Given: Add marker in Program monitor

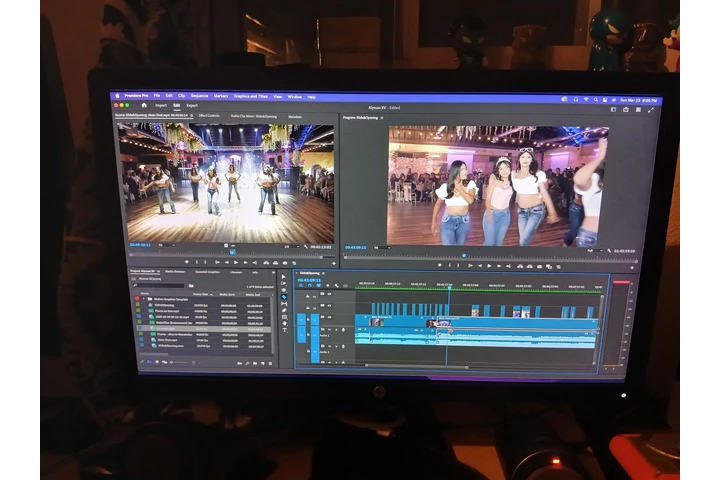Looking at the screenshot, I should pyautogui.click(x=440, y=265).
